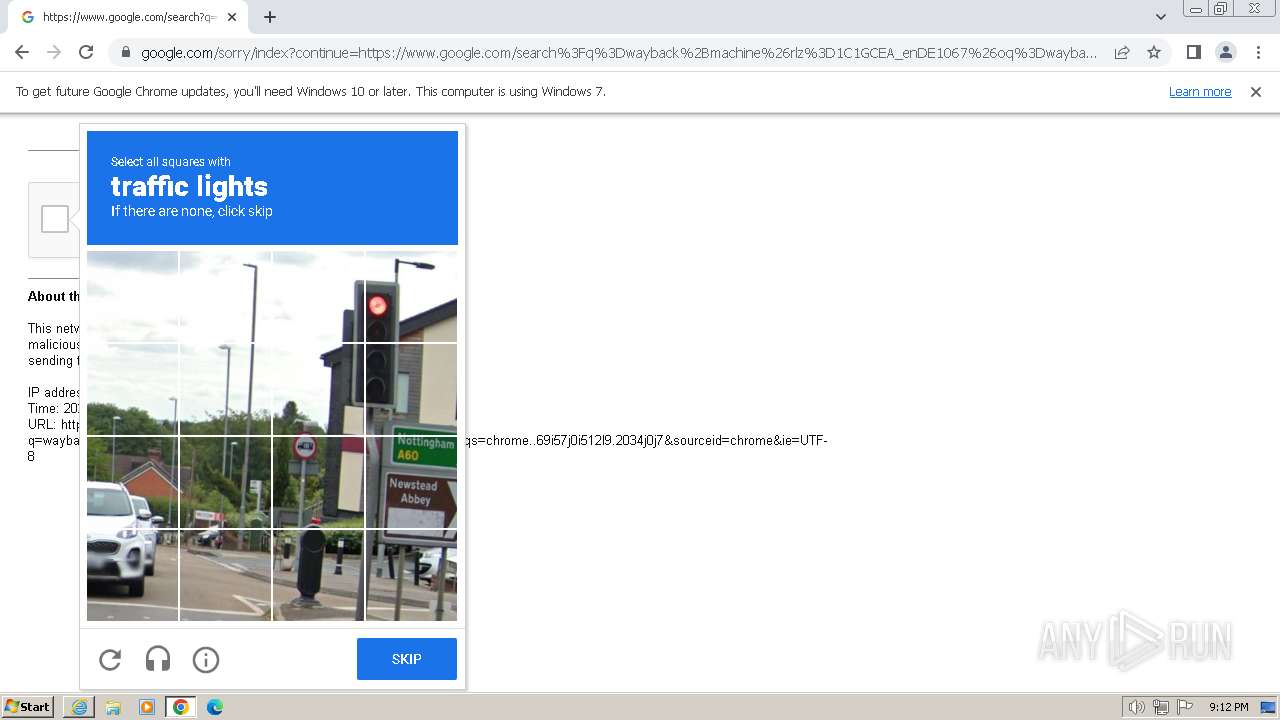Close the Google search tab
The height and width of the screenshot is (720, 1280).
click(x=232, y=17)
